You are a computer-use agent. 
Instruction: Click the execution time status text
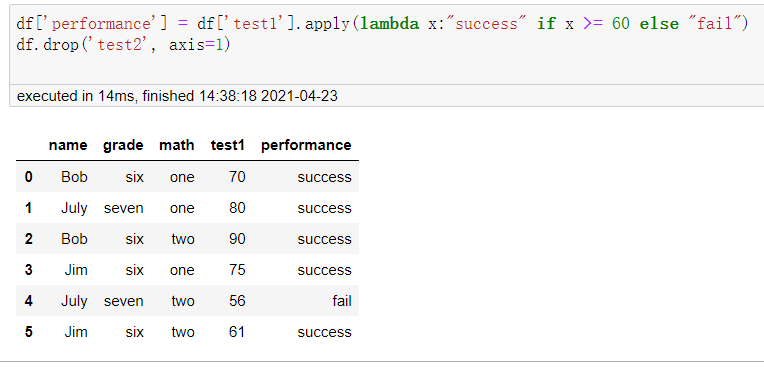(177, 96)
